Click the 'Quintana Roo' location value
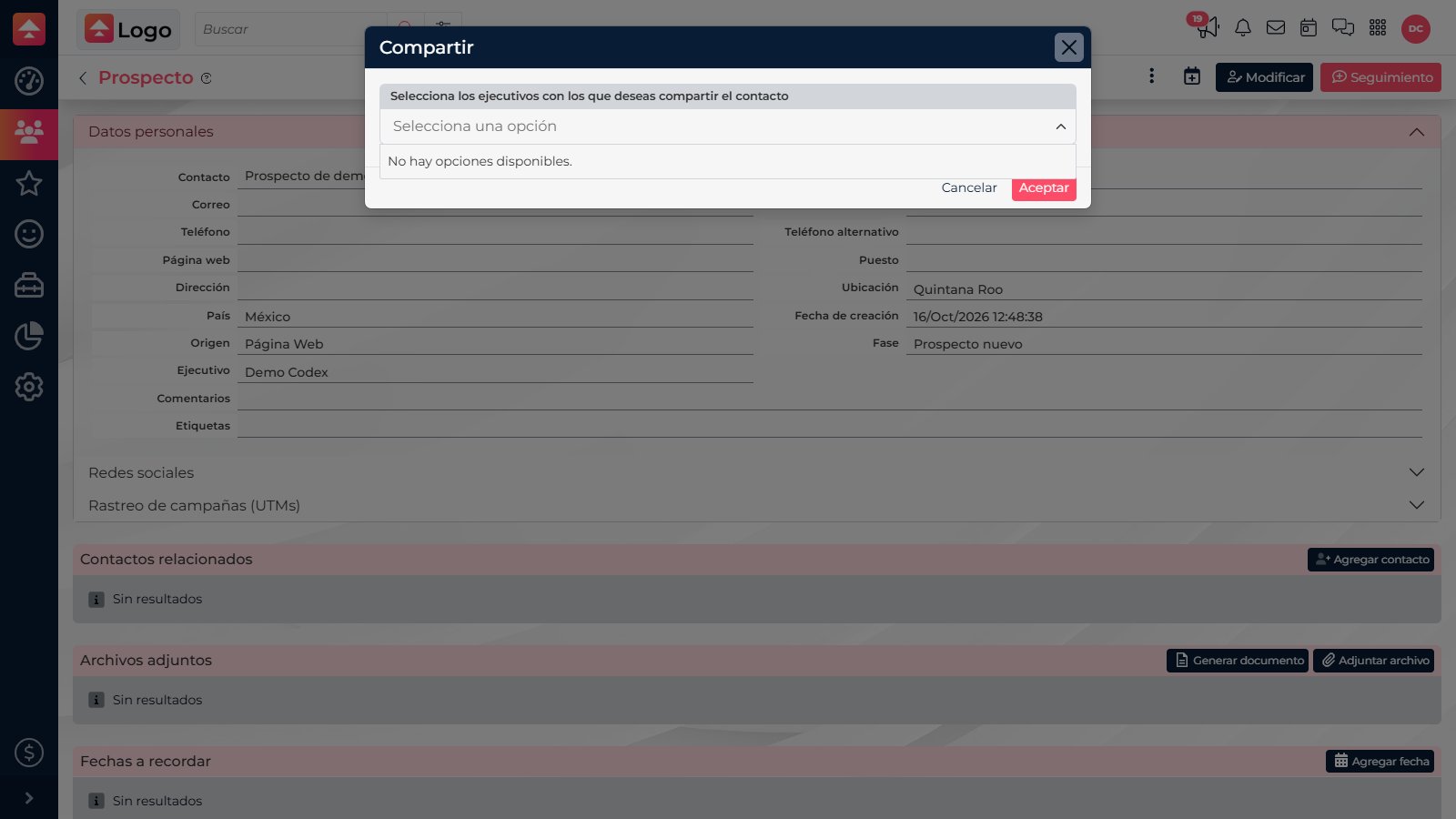Viewport: 1456px width, 819px height. (958, 289)
